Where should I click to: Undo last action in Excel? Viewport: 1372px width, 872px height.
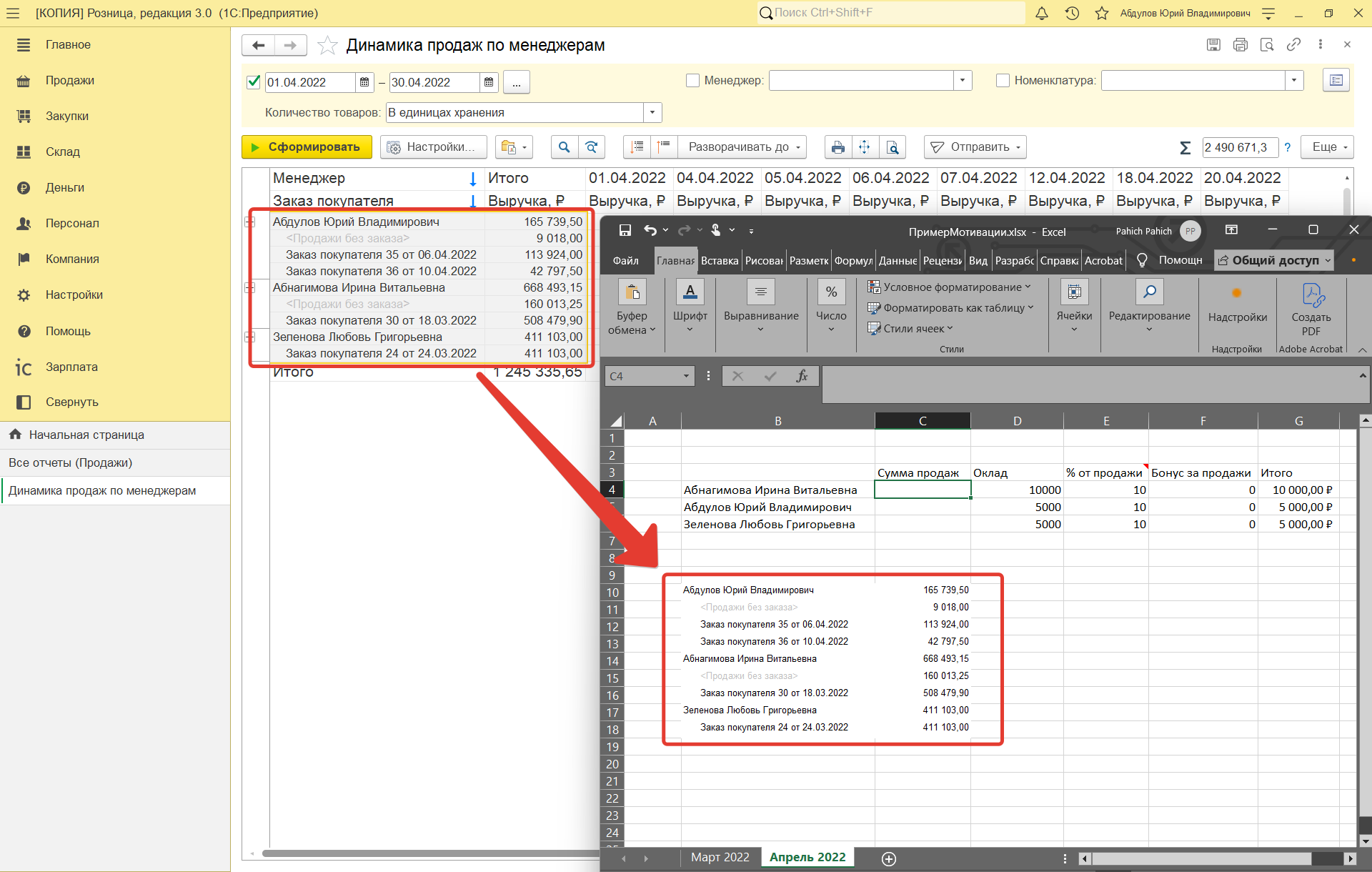[x=650, y=230]
